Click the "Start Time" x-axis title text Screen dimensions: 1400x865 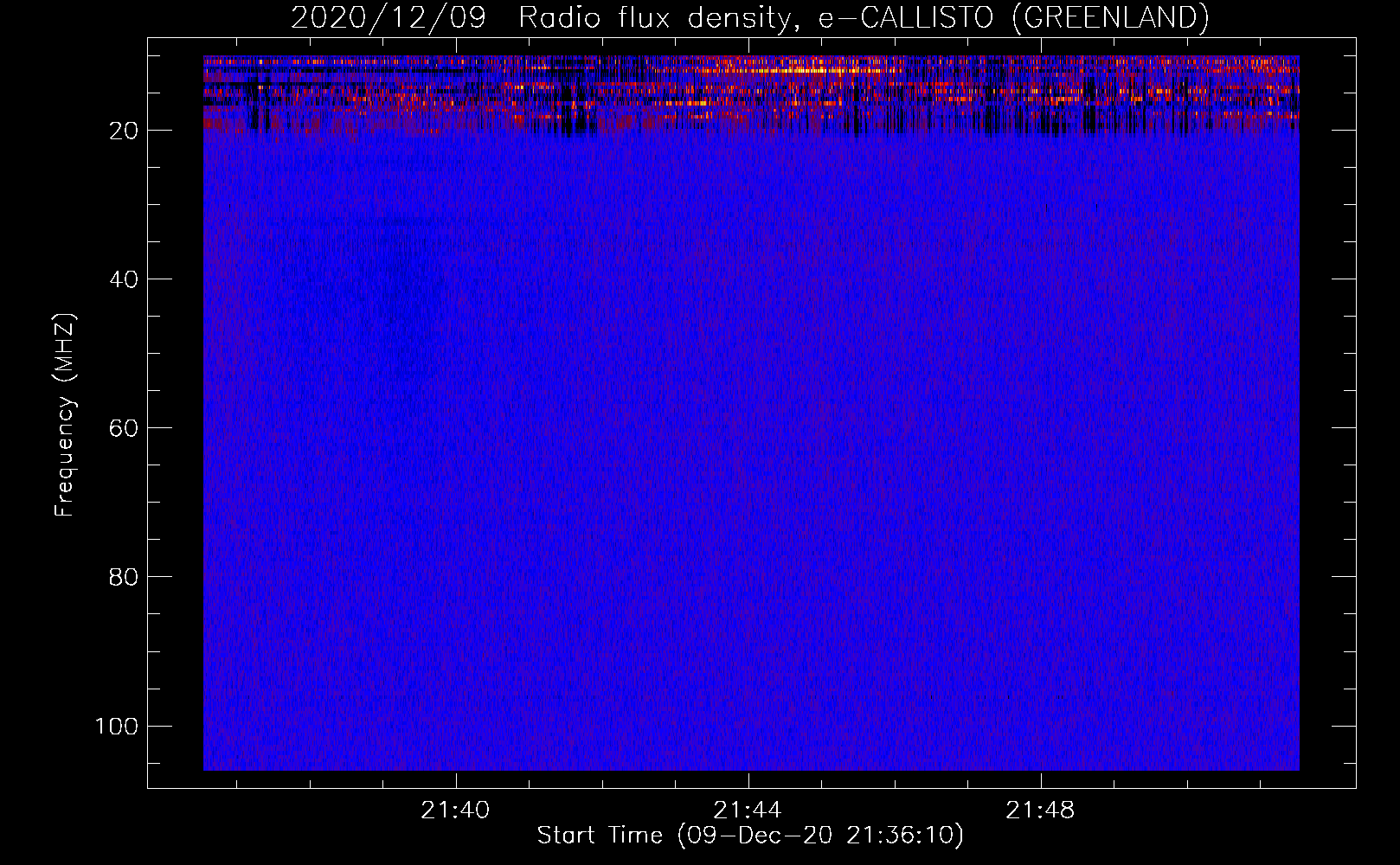(600, 836)
